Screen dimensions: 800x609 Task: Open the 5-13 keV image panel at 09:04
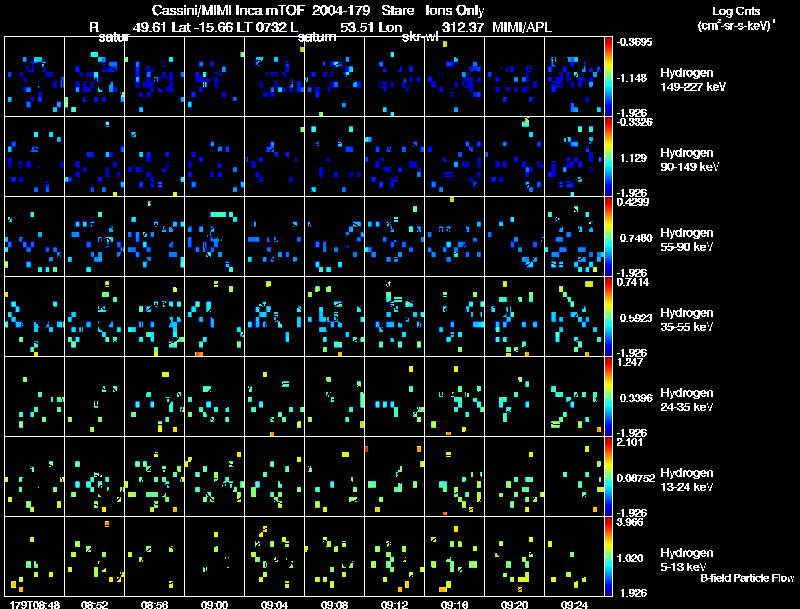pyautogui.click(x=274, y=557)
